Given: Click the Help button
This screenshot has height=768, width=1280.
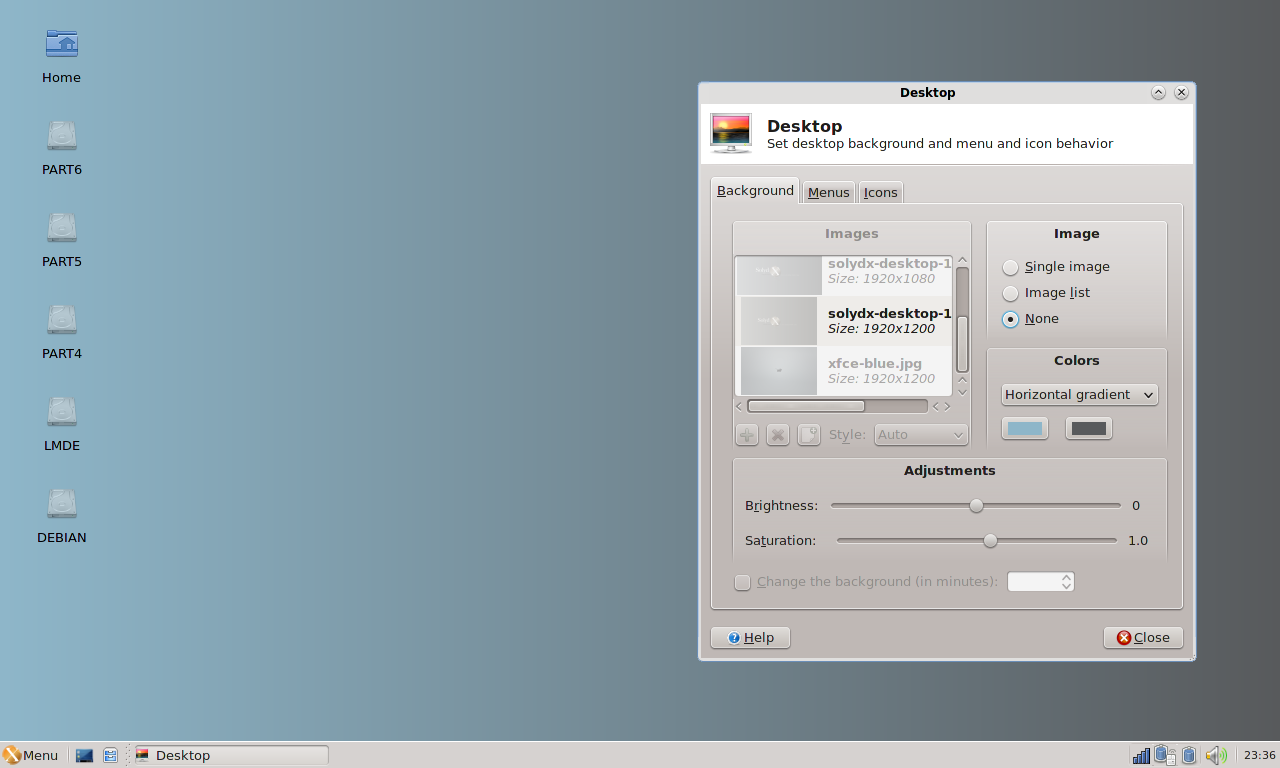Looking at the screenshot, I should 750,638.
